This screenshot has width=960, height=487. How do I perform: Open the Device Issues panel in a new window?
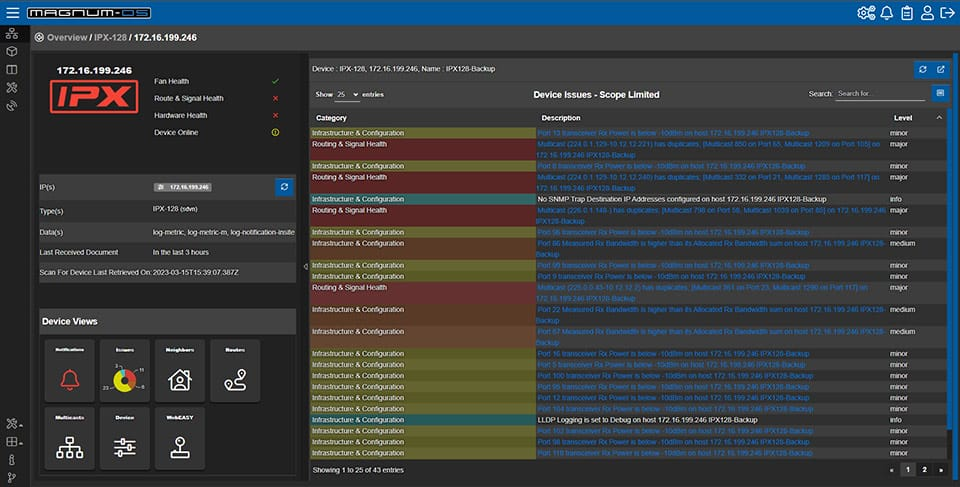tap(940, 69)
